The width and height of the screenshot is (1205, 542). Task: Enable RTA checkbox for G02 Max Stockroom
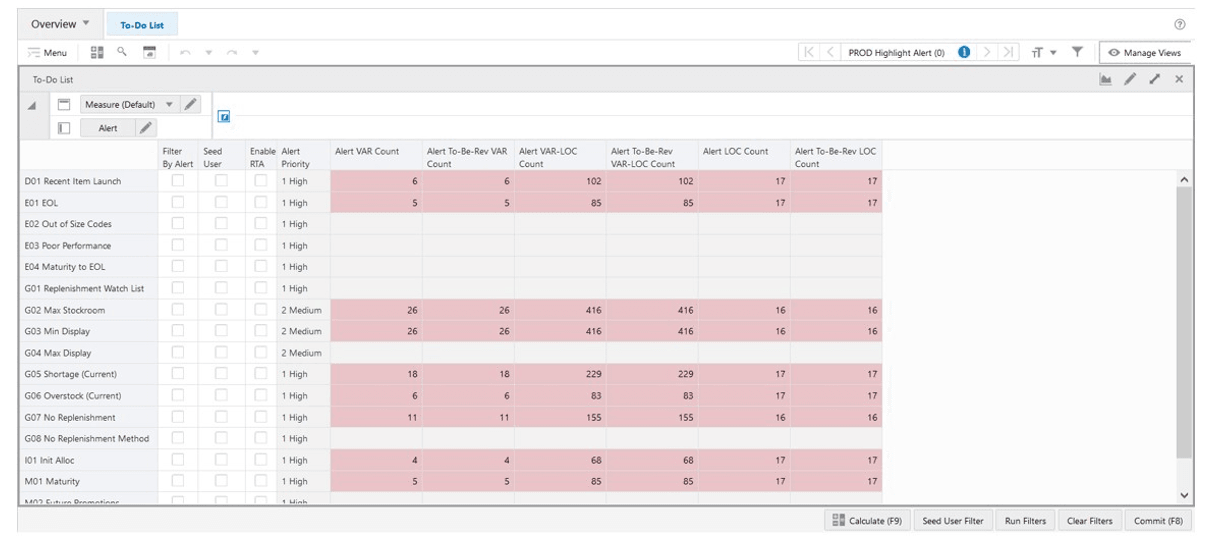(x=260, y=310)
